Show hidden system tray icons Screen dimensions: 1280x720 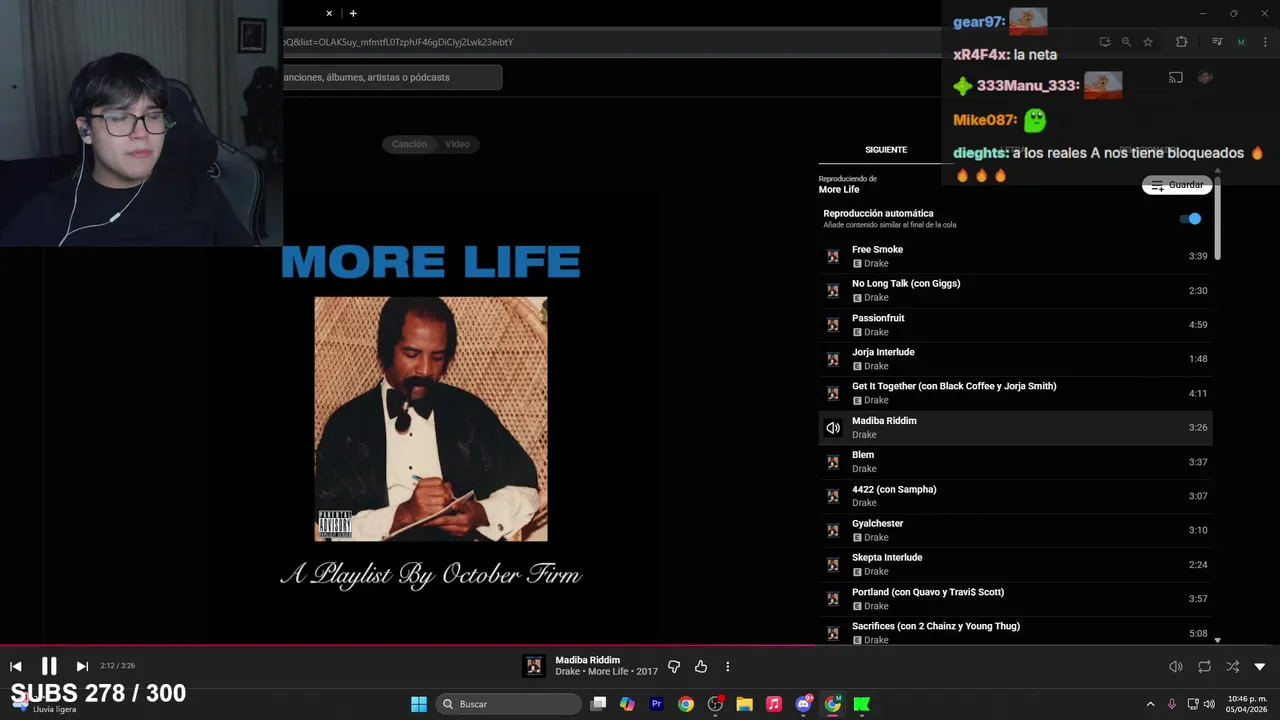pyautogui.click(x=1150, y=704)
